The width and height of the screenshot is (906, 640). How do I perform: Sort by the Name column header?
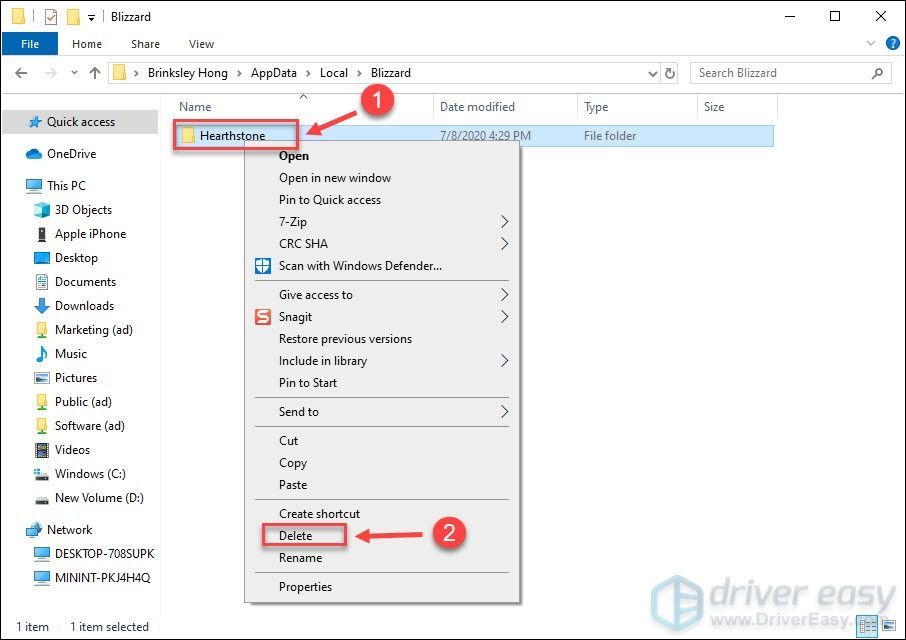195,107
